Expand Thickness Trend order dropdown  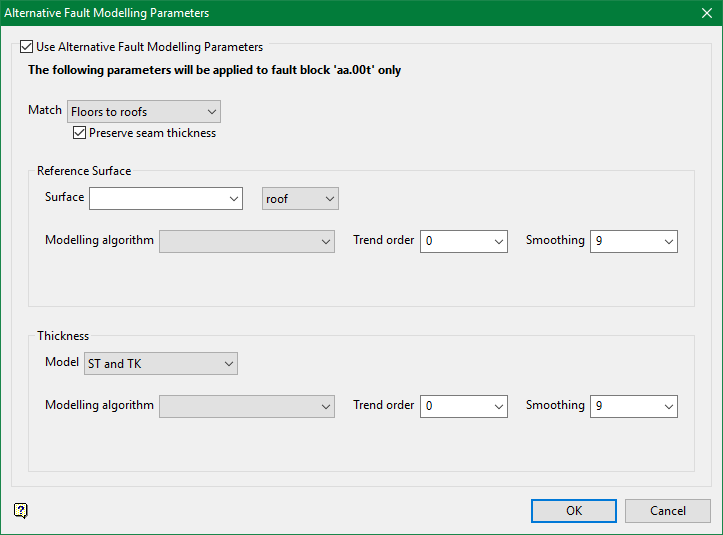click(498, 406)
